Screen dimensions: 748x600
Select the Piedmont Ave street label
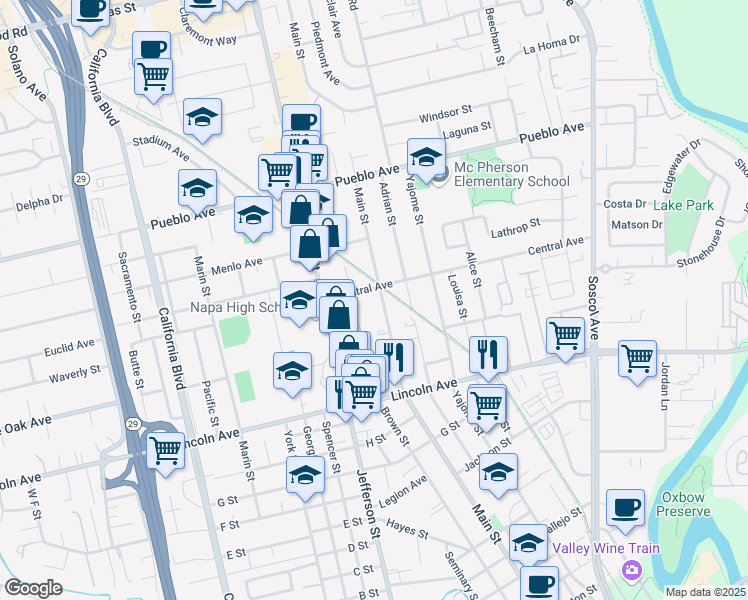(325, 53)
